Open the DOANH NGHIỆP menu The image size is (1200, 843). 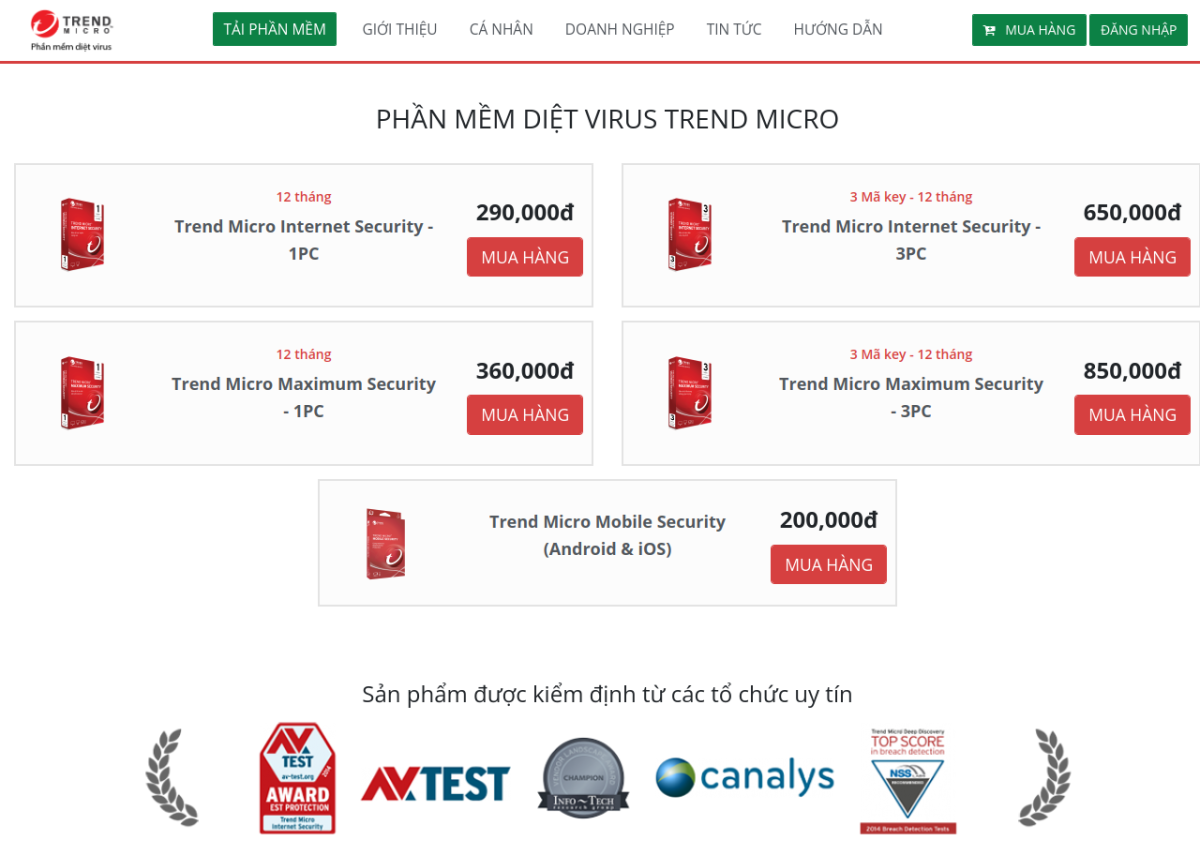pos(620,29)
